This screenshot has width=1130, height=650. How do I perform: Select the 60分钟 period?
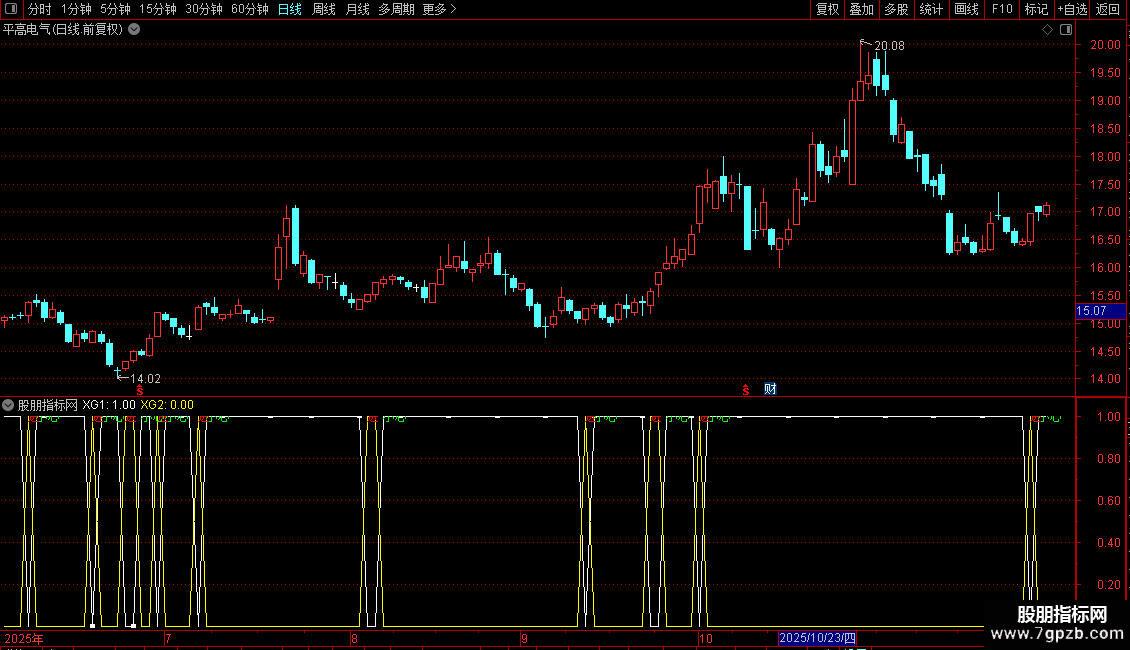[x=249, y=9]
